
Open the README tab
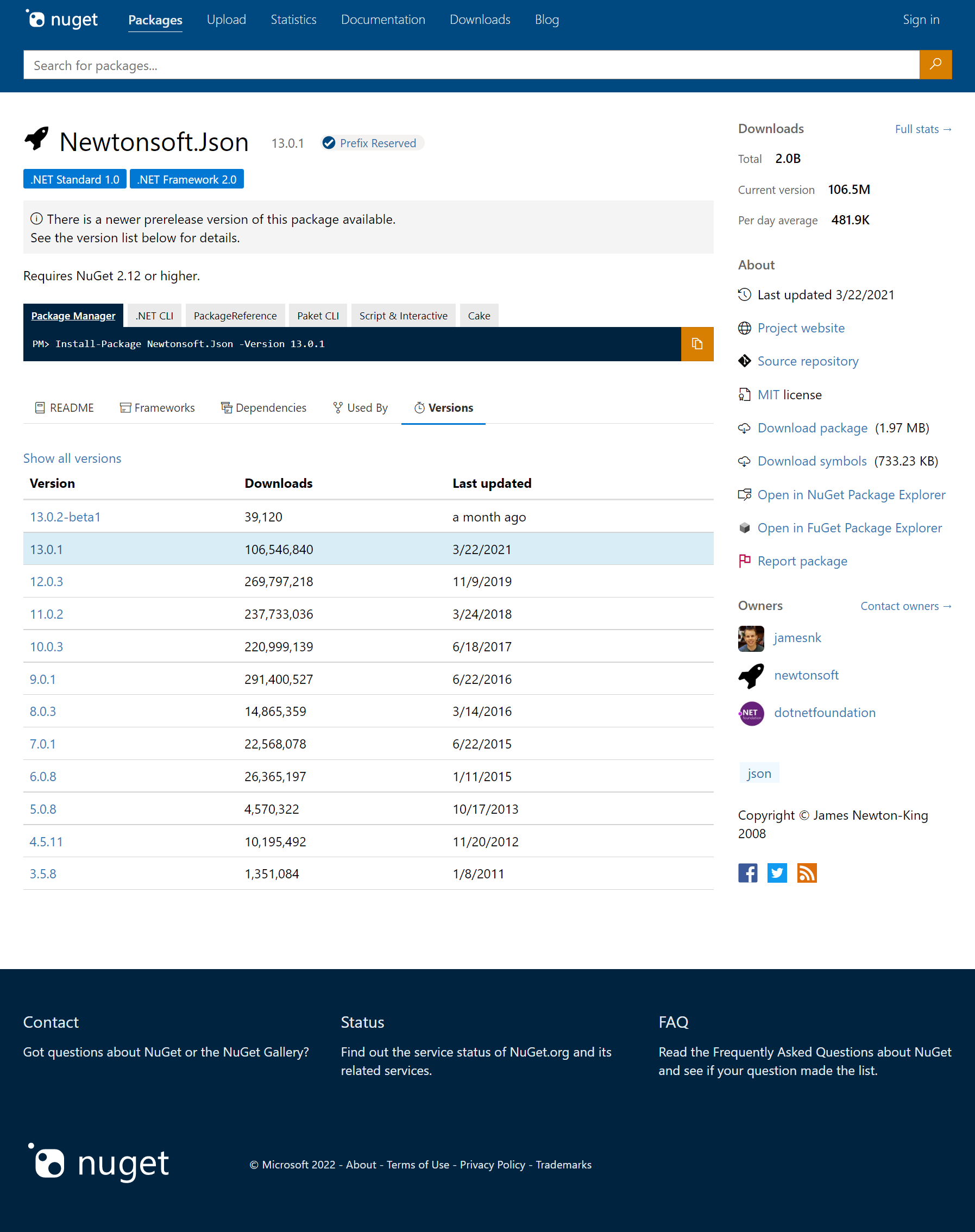[x=65, y=407]
